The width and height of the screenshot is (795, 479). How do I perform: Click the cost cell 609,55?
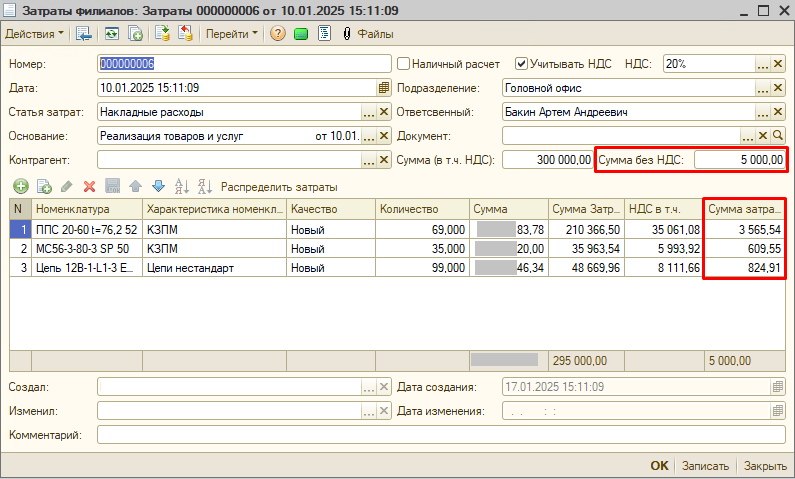point(744,248)
